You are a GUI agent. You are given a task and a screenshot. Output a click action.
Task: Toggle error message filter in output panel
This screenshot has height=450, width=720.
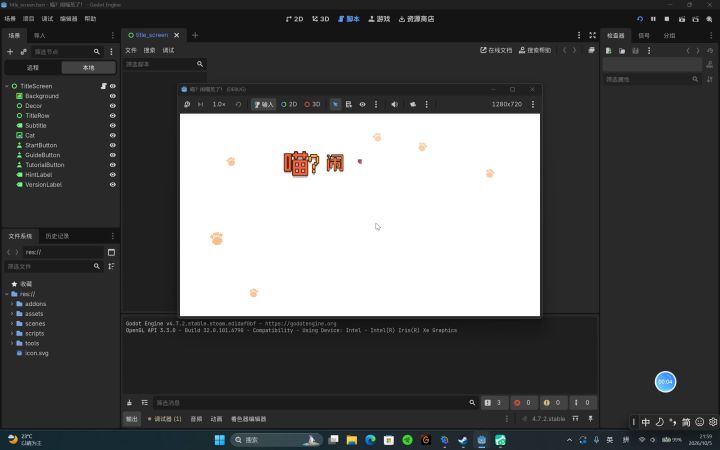coord(523,403)
